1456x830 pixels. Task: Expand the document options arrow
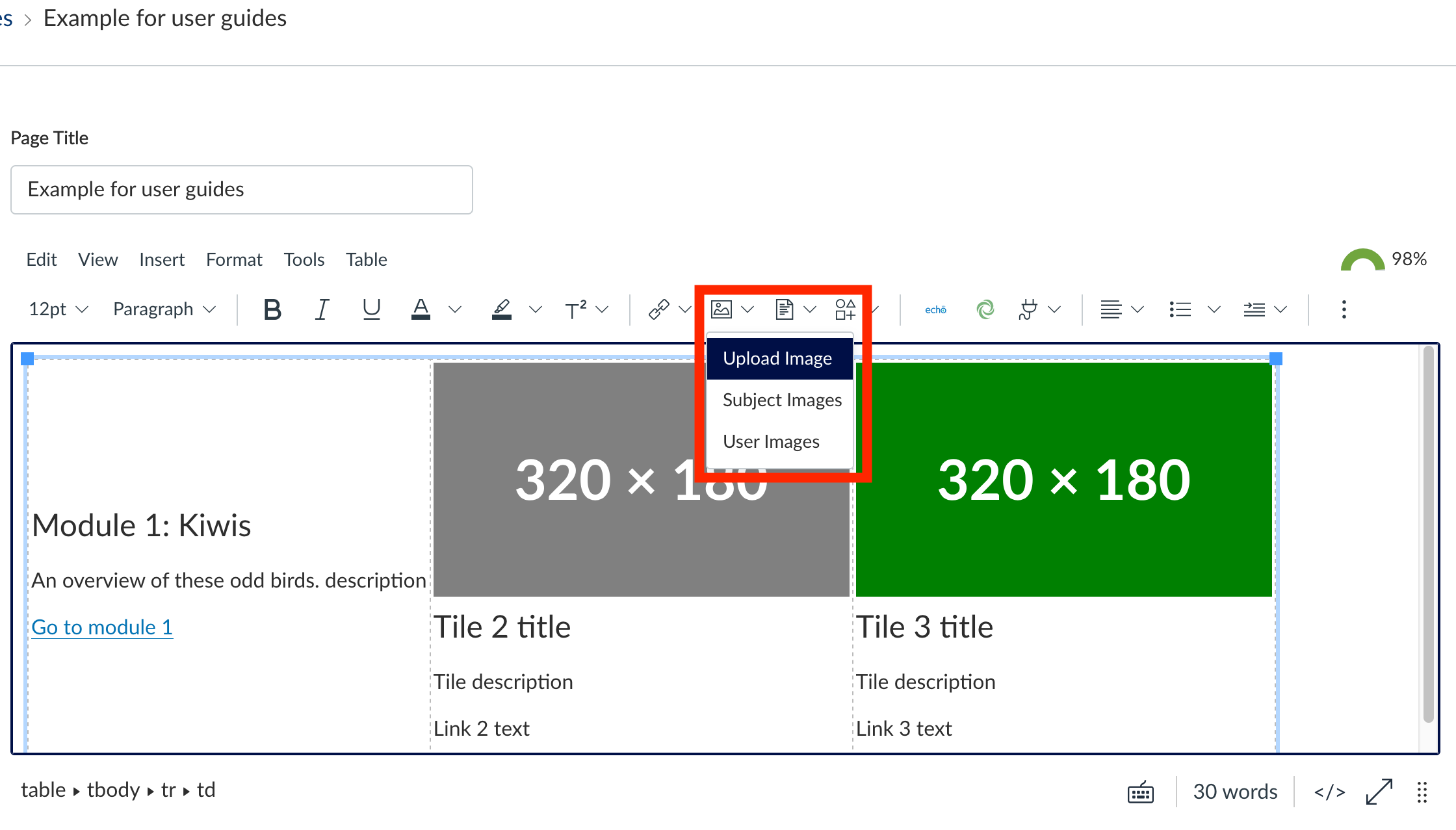pos(810,309)
